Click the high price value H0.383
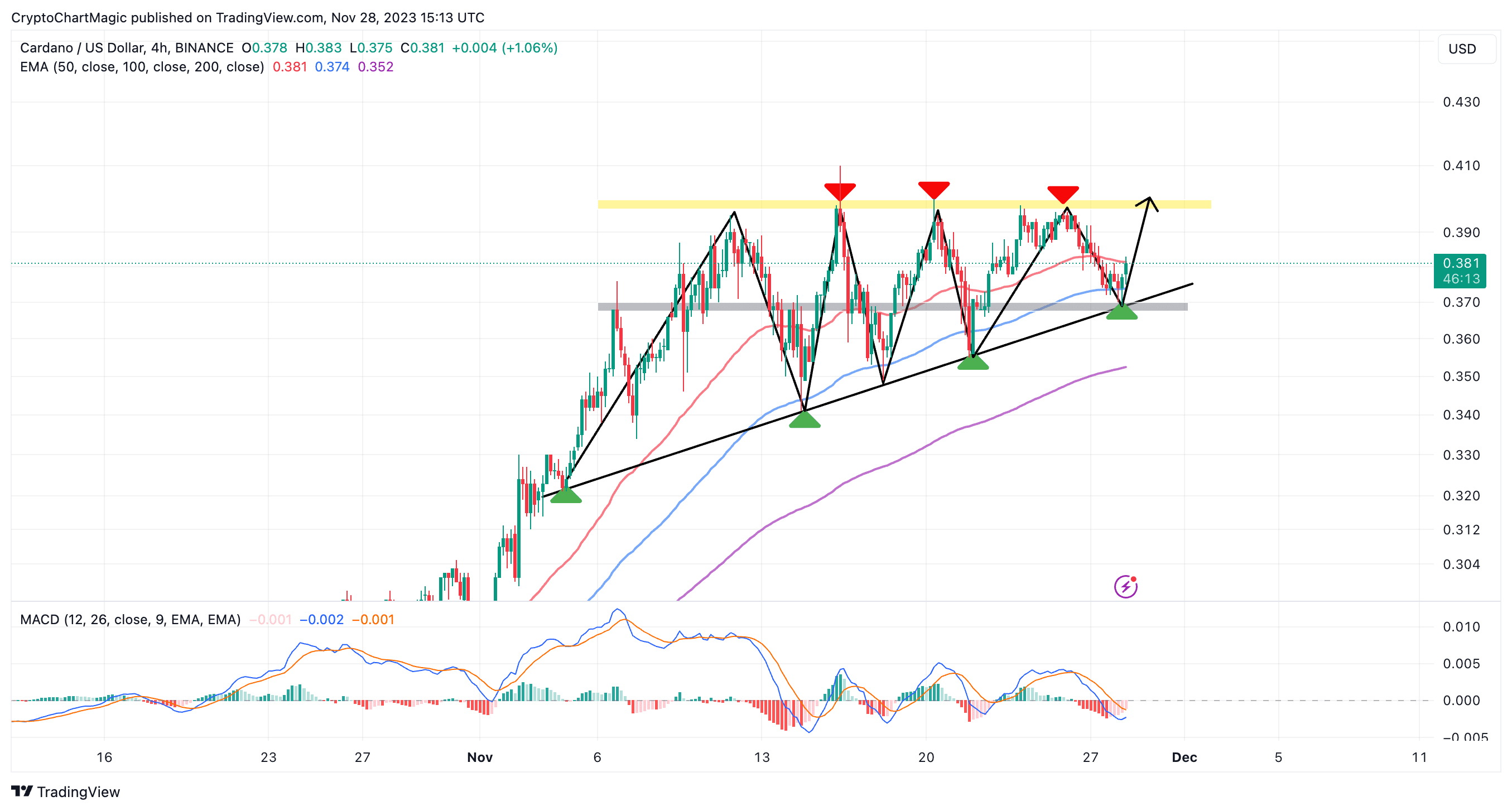1512x811 pixels. tap(318, 47)
